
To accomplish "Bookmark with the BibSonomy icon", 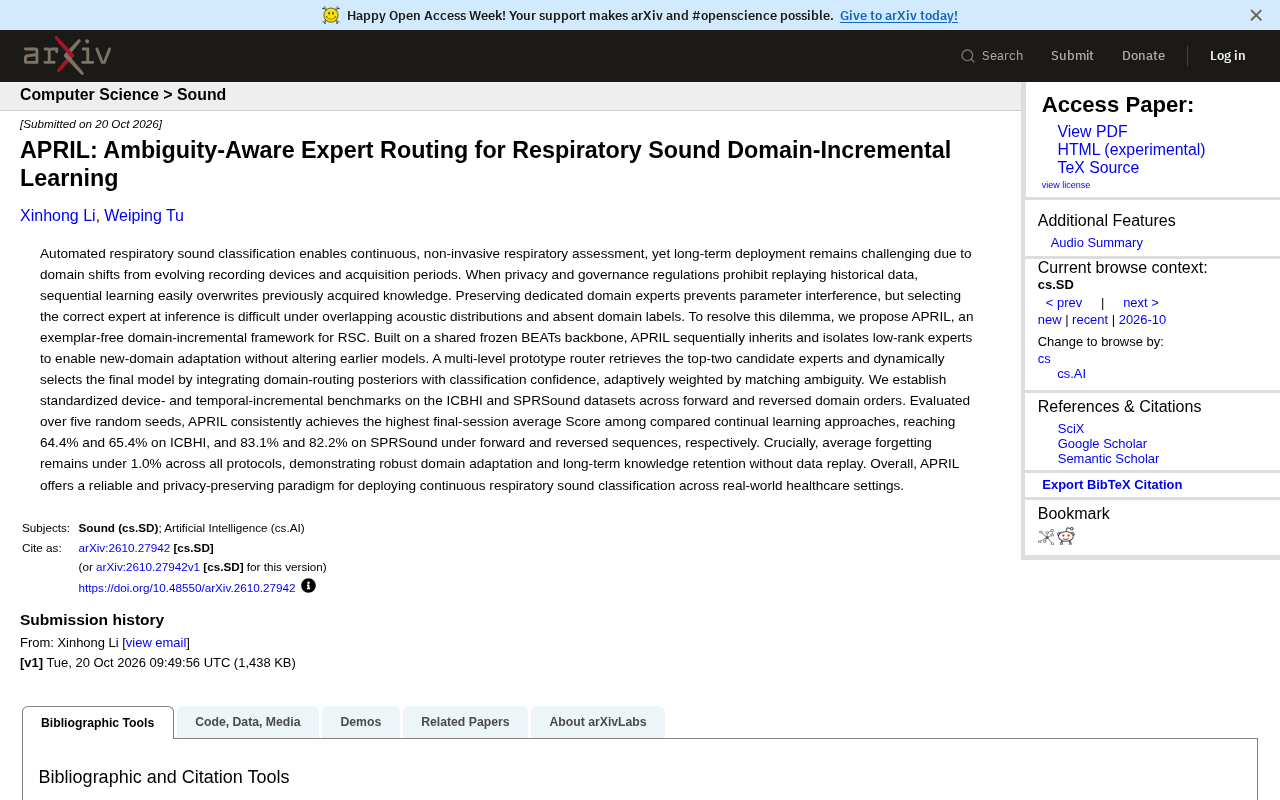I will 1046,536.
